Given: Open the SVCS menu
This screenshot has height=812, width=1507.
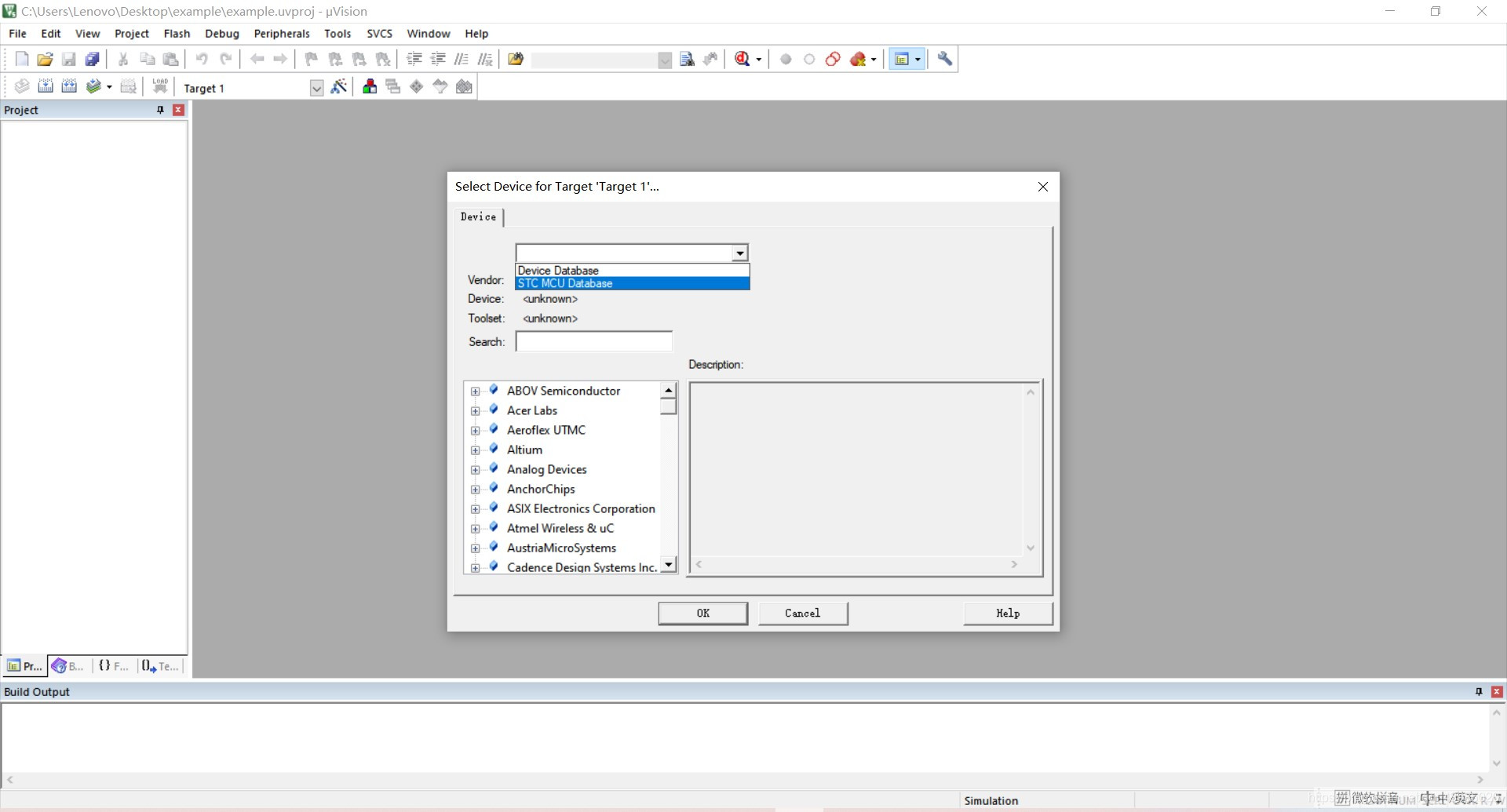Looking at the screenshot, I should pyautogui.click(x=379, y=34).
